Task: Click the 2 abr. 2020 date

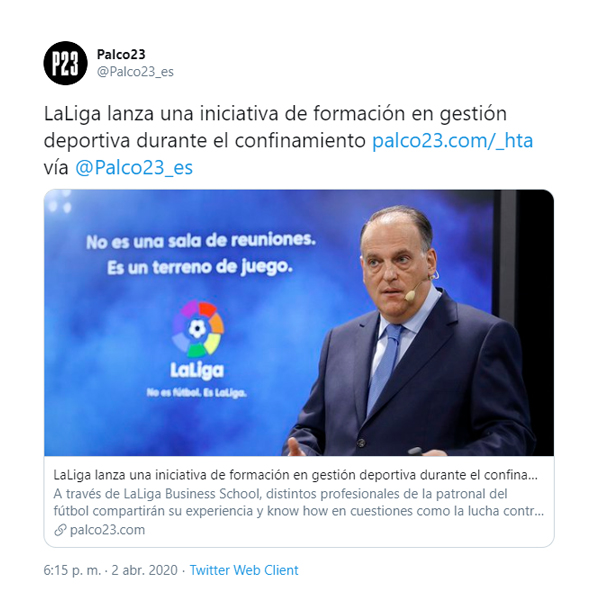Action: [144, 570]
